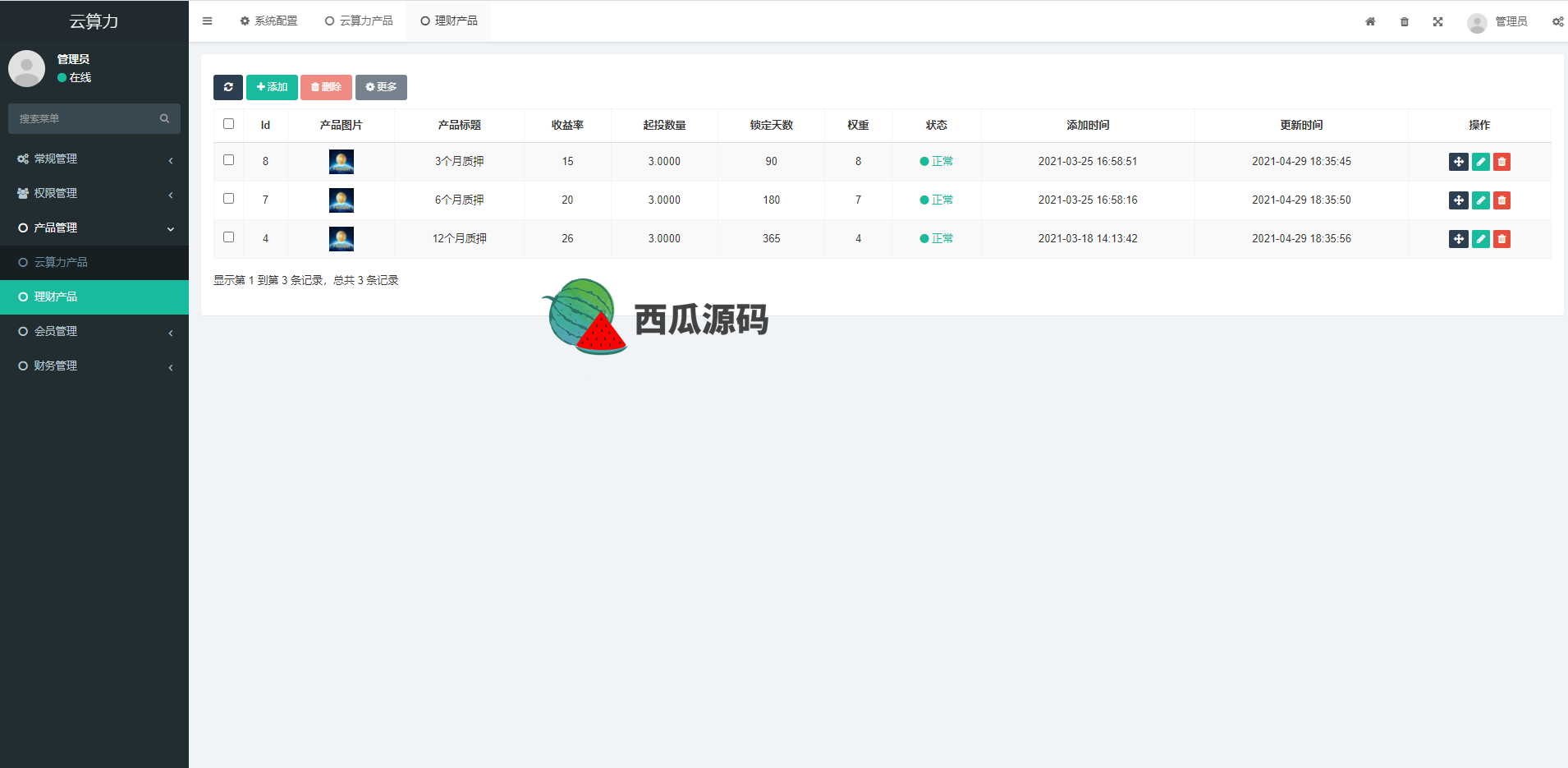
Task: Click the 365 locked days cell
Action: 771,239
